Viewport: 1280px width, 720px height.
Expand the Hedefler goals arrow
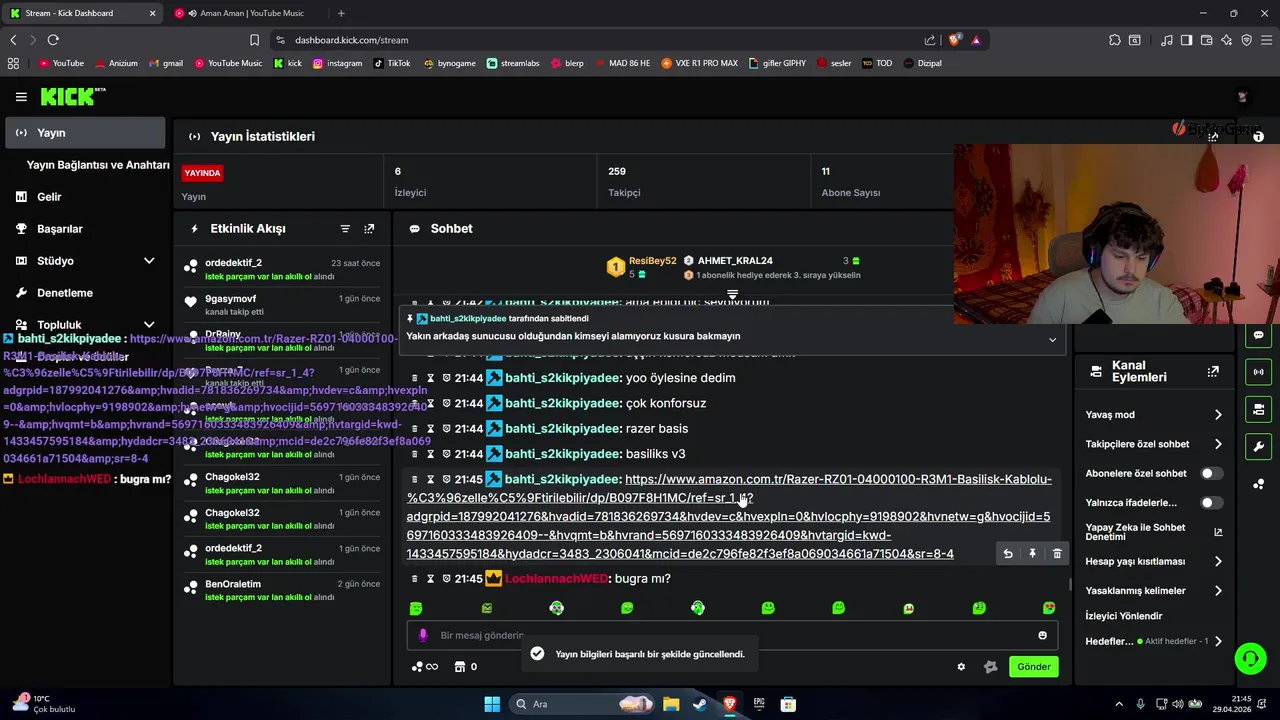[x=1218, y=641]
